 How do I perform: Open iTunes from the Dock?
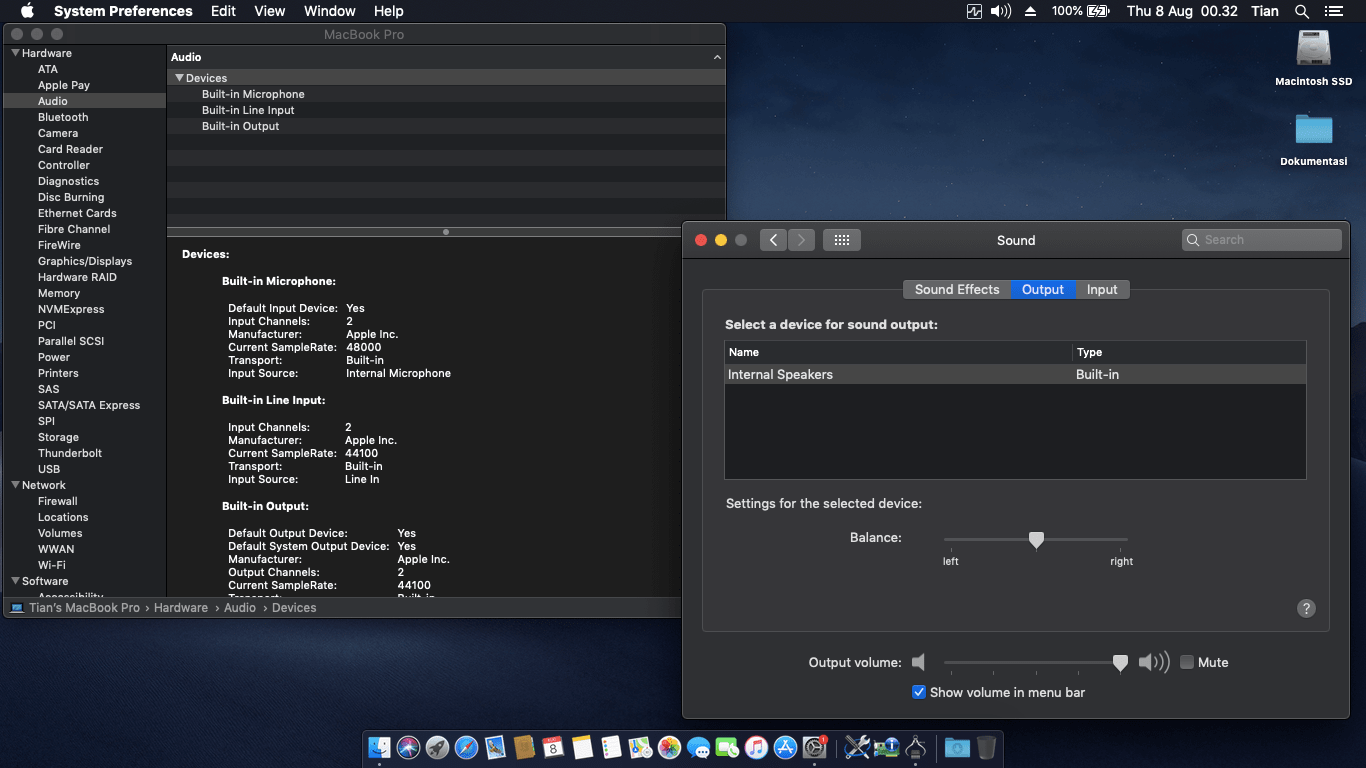click(x=757, y=747)
